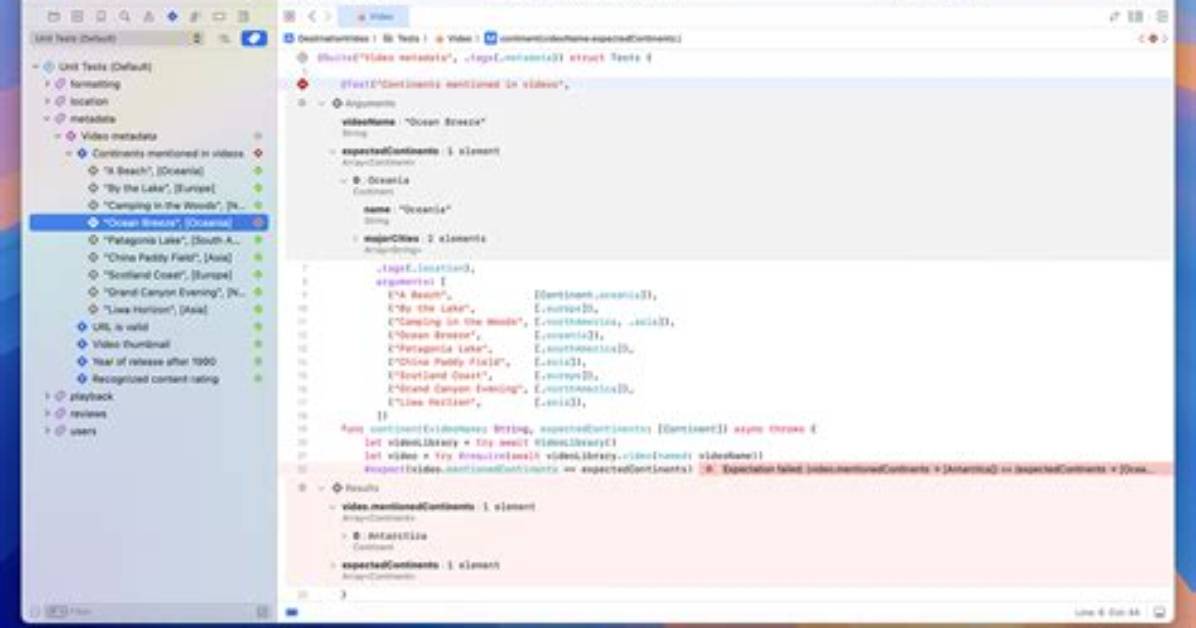Viewport: 1196px width, 628px height.
Task: Open the Debug navigator icon
Action: (x=195, y=16)
